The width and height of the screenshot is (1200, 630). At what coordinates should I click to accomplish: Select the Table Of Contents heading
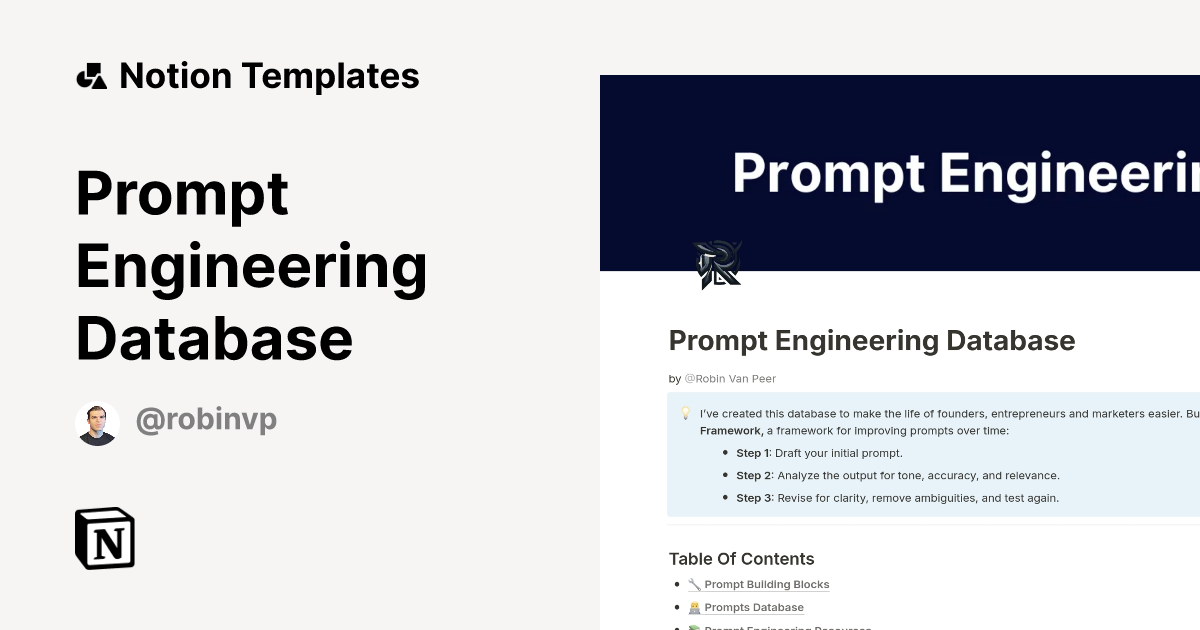741,558
